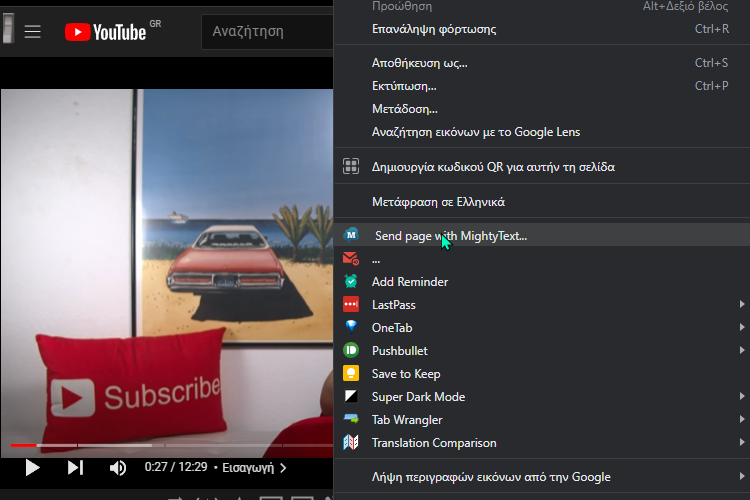Screen dimensions: 750x500
Task: Skip to next video
Action: (x=75, y=467)
